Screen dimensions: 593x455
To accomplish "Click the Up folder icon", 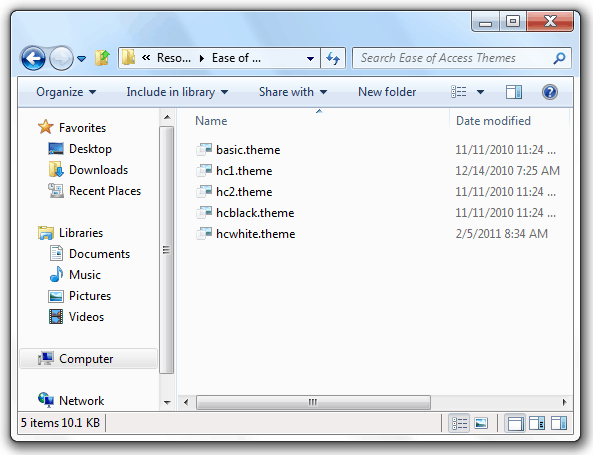I will click(x=102, y=58).
